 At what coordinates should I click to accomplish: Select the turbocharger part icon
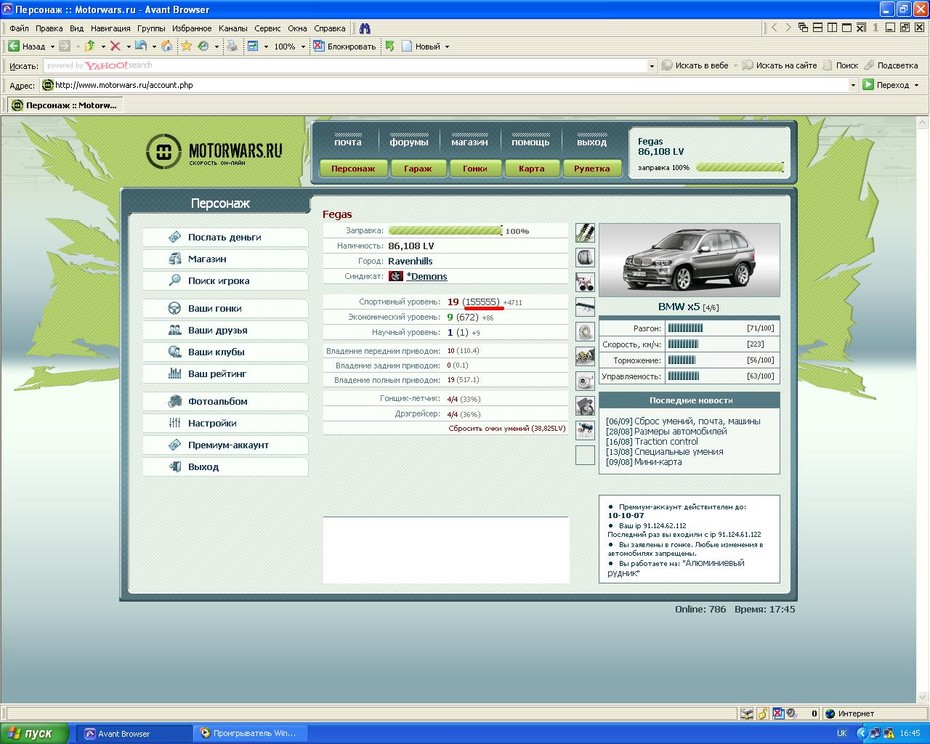coord(585,381)
